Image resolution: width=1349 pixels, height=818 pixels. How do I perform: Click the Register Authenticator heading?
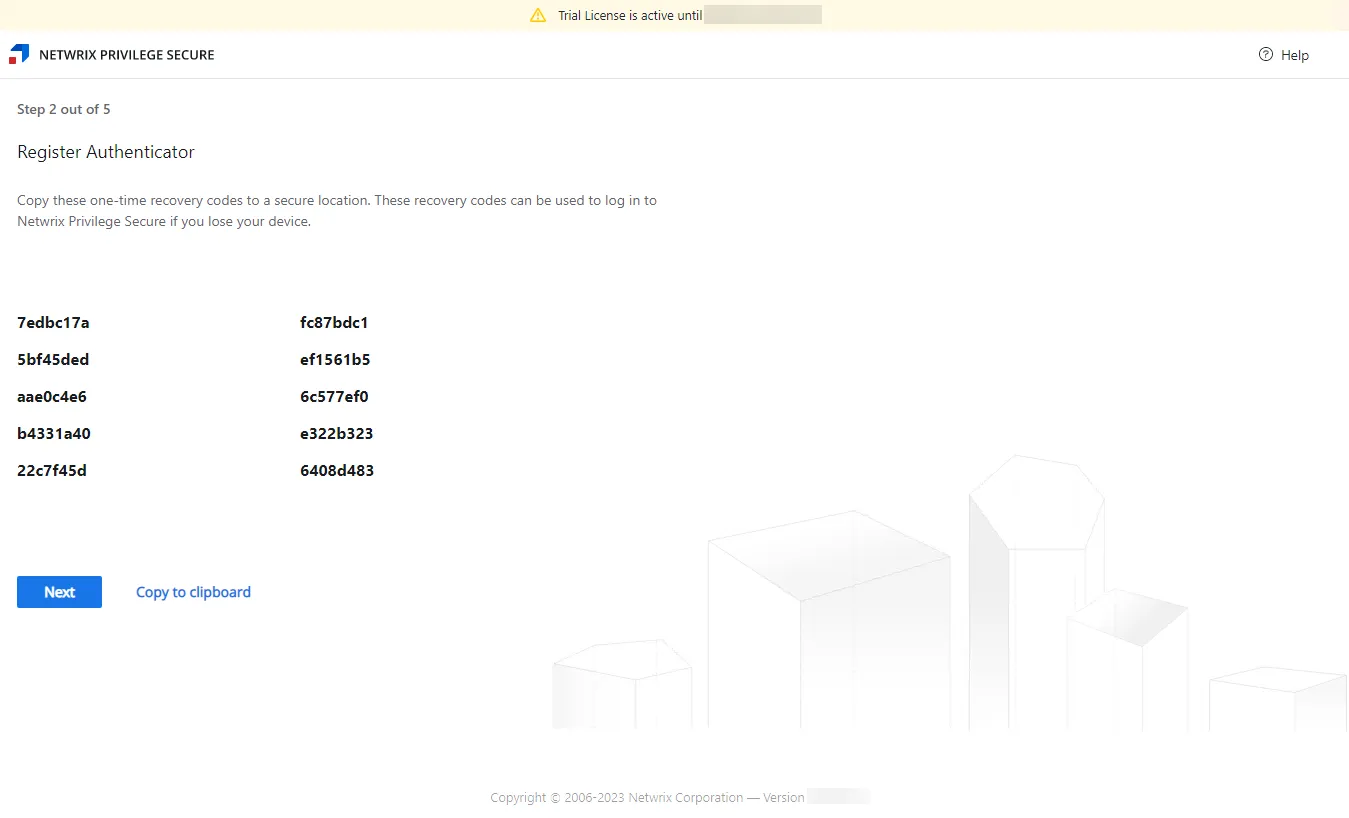tap(106, 152)
